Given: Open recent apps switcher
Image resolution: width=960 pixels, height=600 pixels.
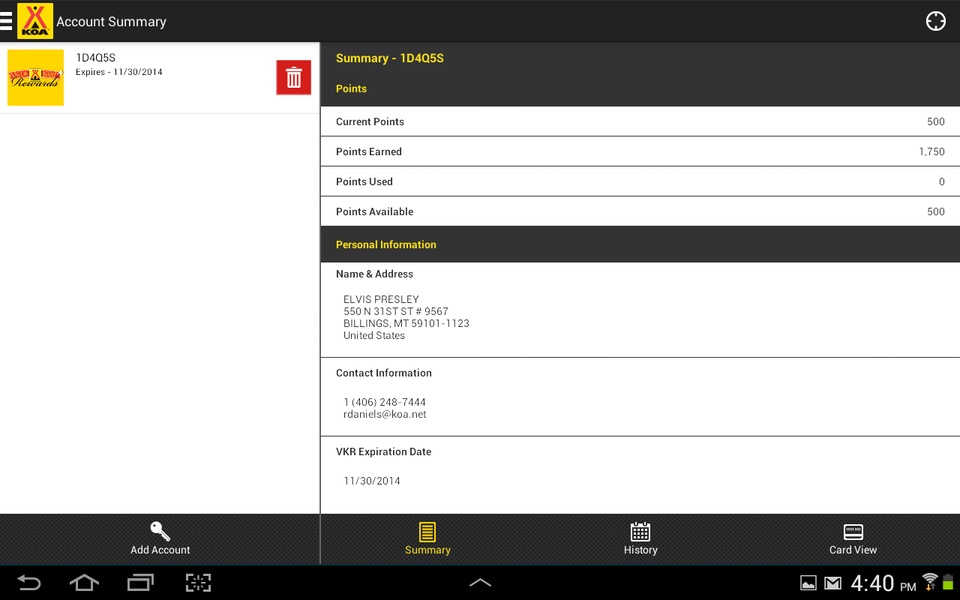Looking at the screenshot, I should pyautogui.click(x=140, y=583).
